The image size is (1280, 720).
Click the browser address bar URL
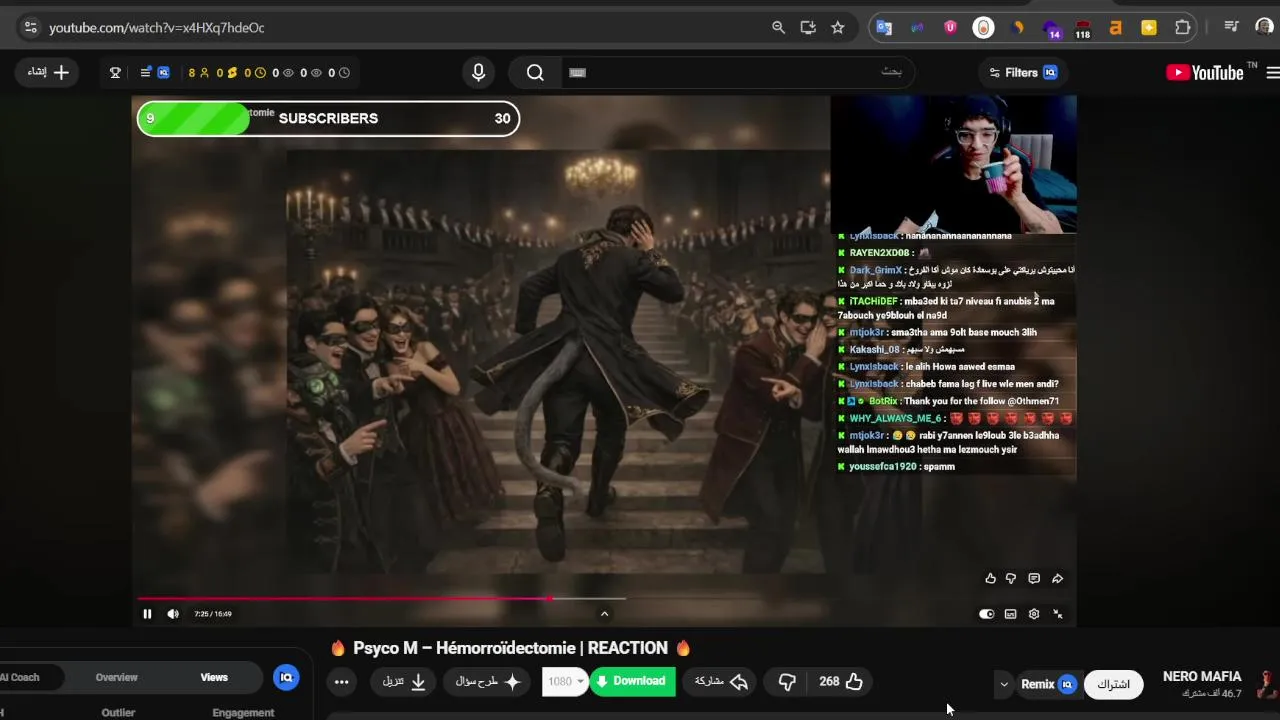pyautogui.click(x=157, y=28)
